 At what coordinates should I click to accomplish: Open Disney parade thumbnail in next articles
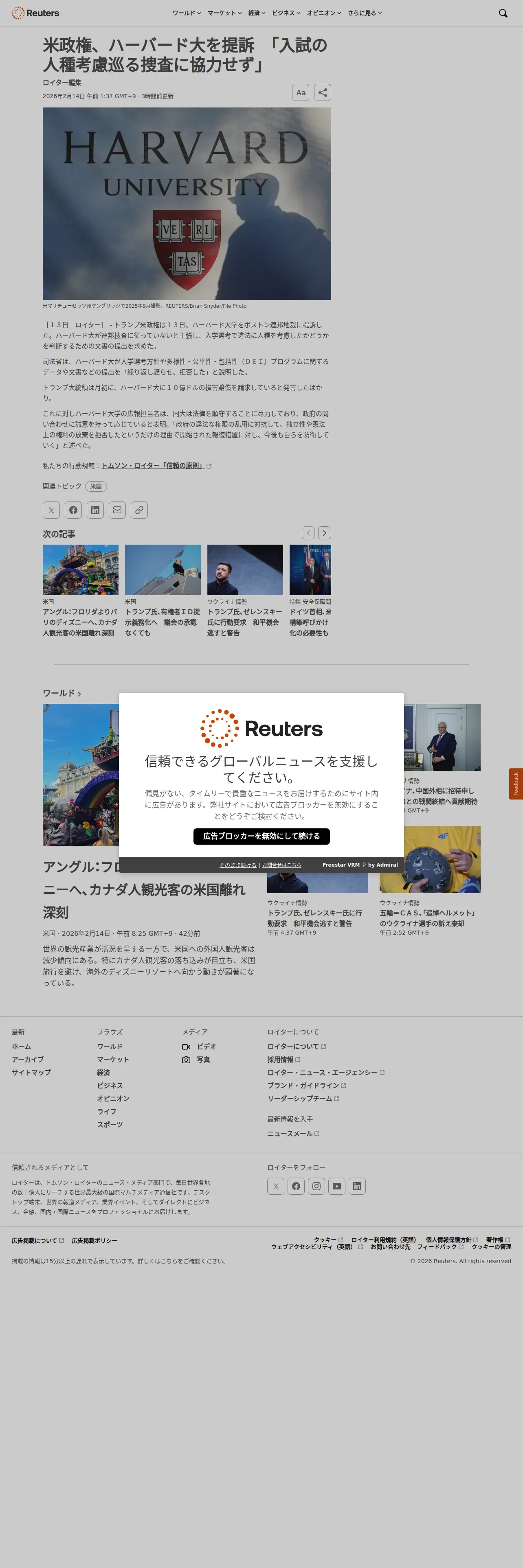[80, 570]
